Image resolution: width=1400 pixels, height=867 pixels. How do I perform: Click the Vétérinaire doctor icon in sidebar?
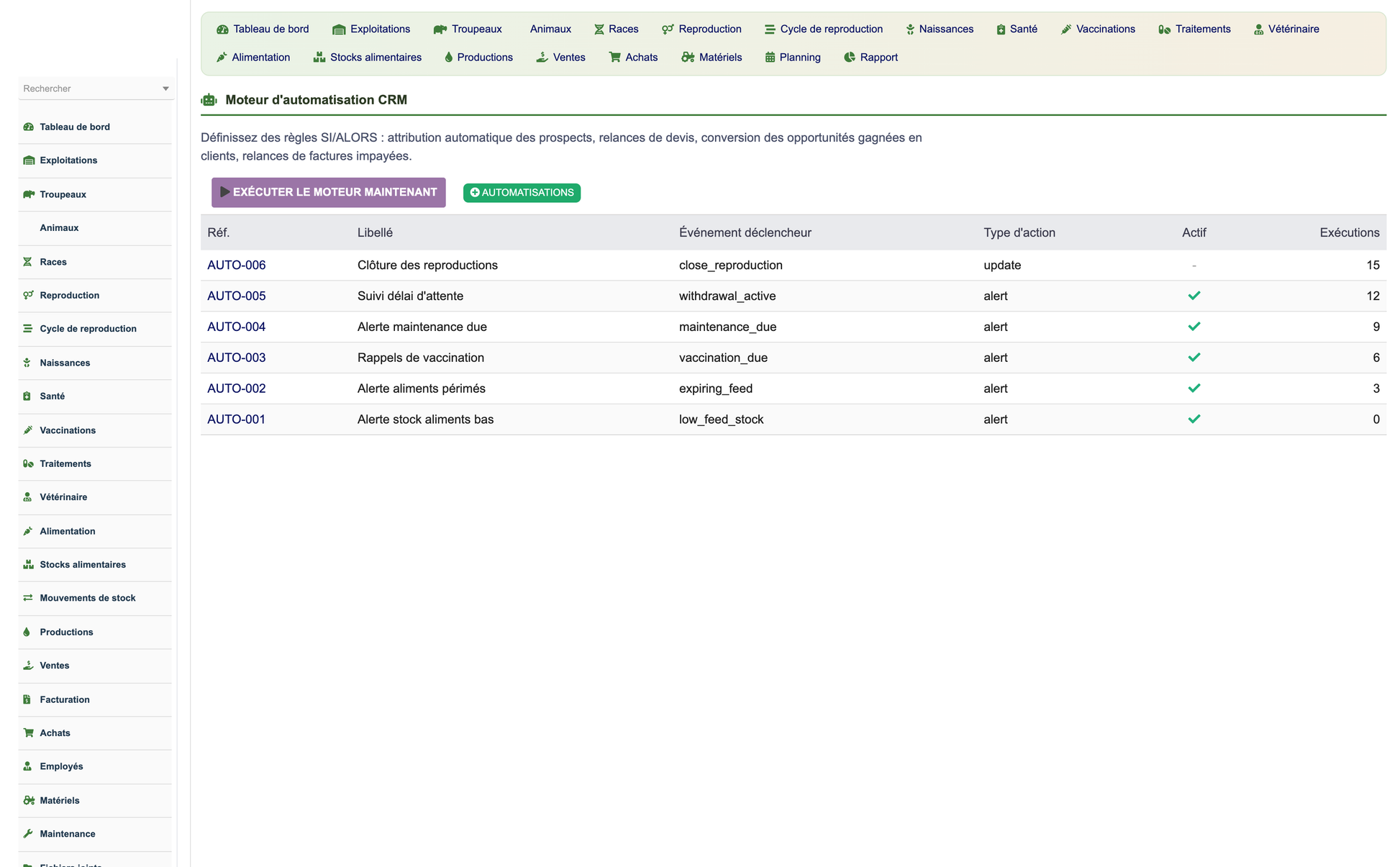point(27,497)
